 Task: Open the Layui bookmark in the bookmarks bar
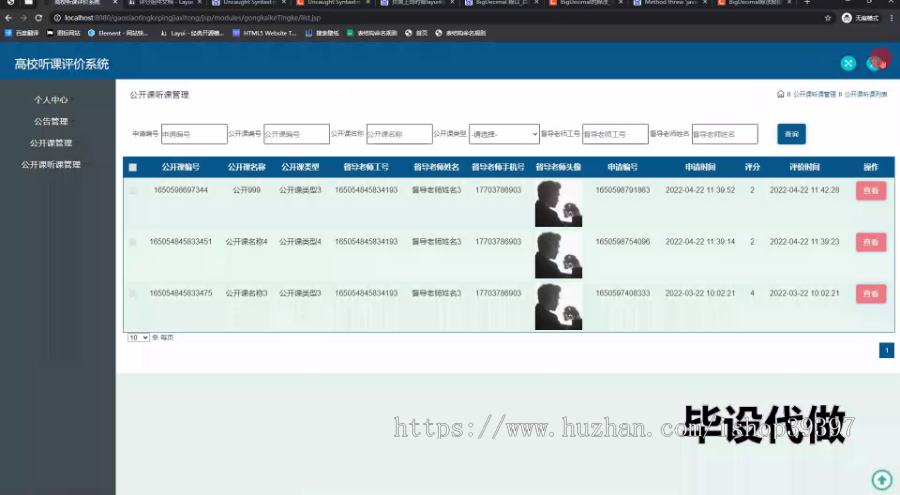192,33
